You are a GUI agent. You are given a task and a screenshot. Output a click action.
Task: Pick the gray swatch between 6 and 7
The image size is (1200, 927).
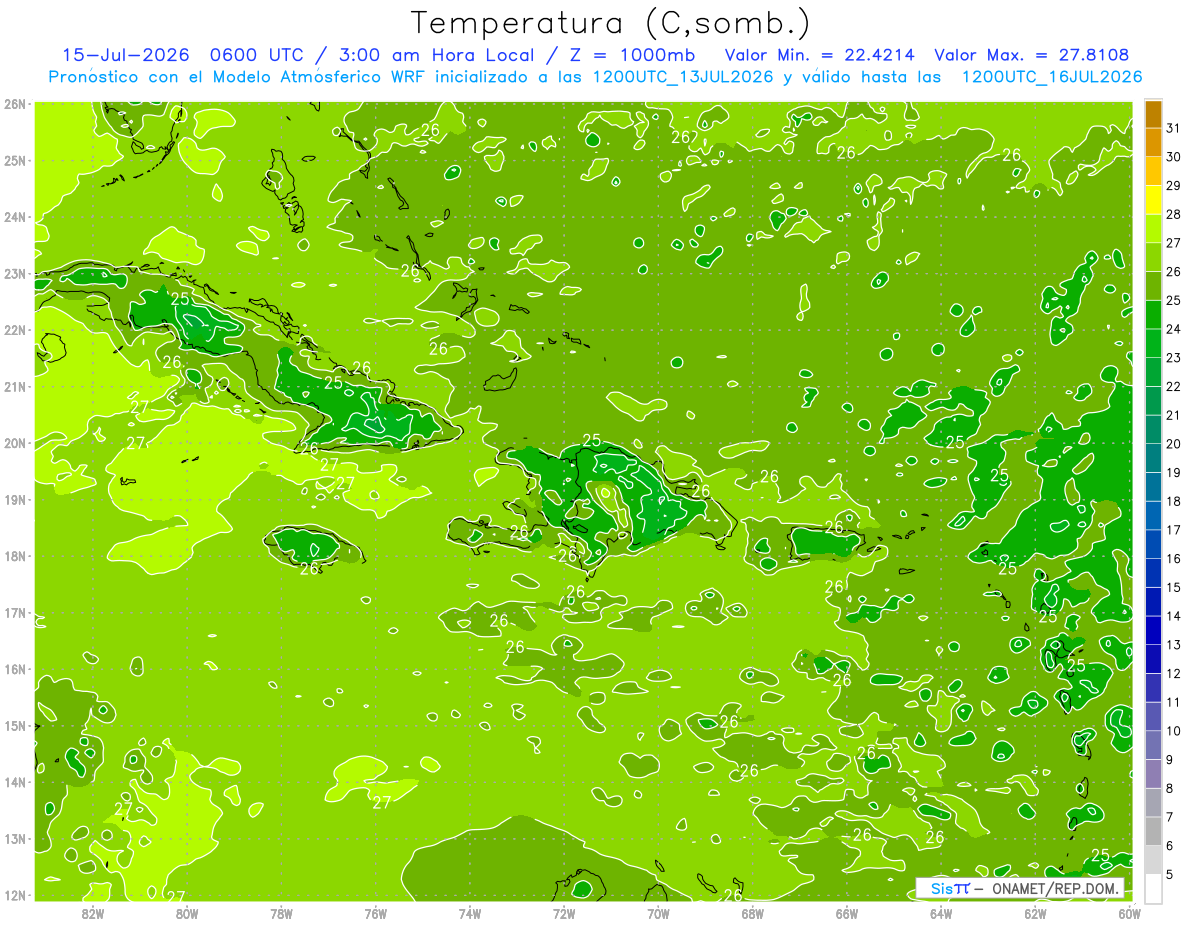(x=1153, y=831)
